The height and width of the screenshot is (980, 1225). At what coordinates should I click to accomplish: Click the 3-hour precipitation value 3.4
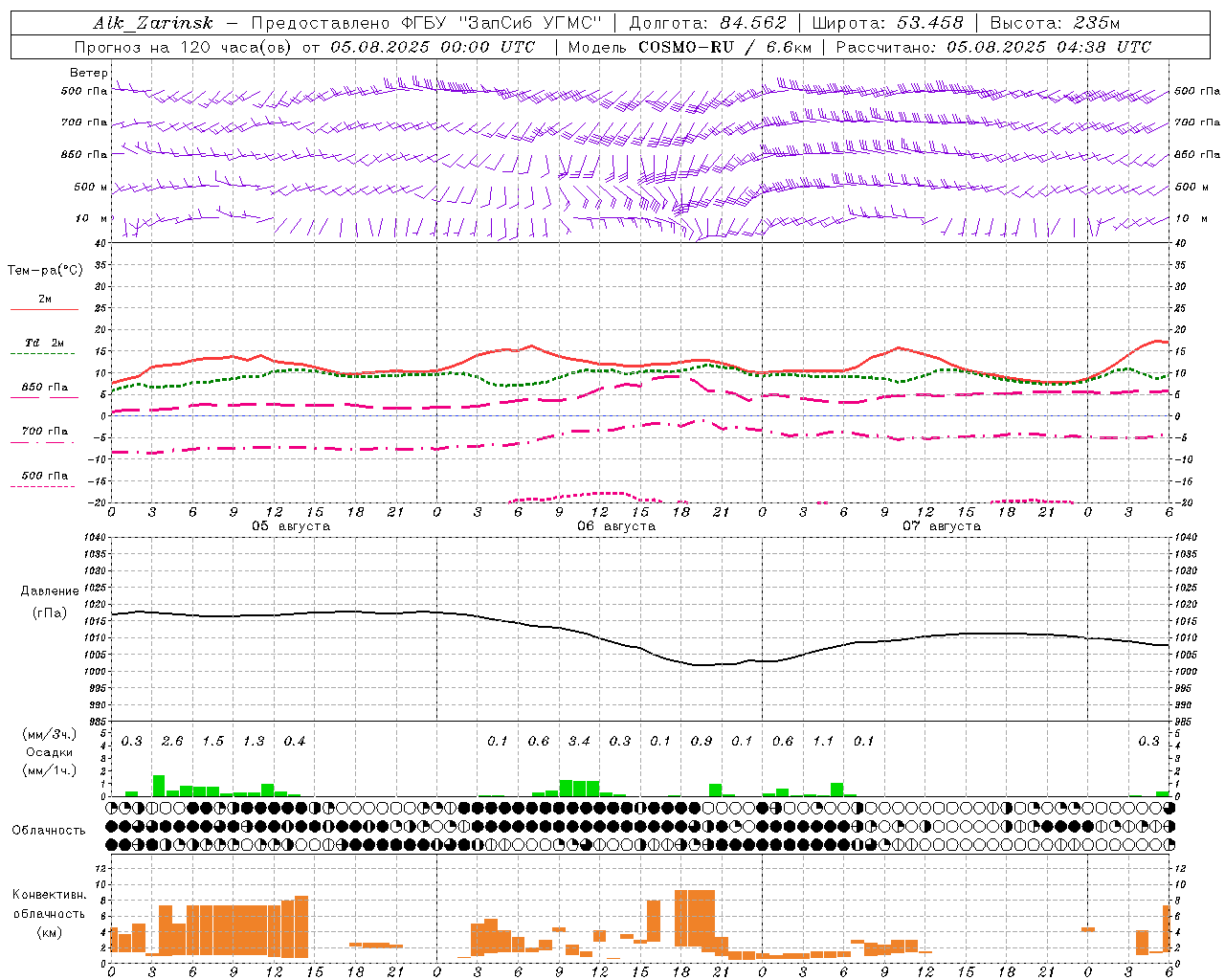[579, 741]
